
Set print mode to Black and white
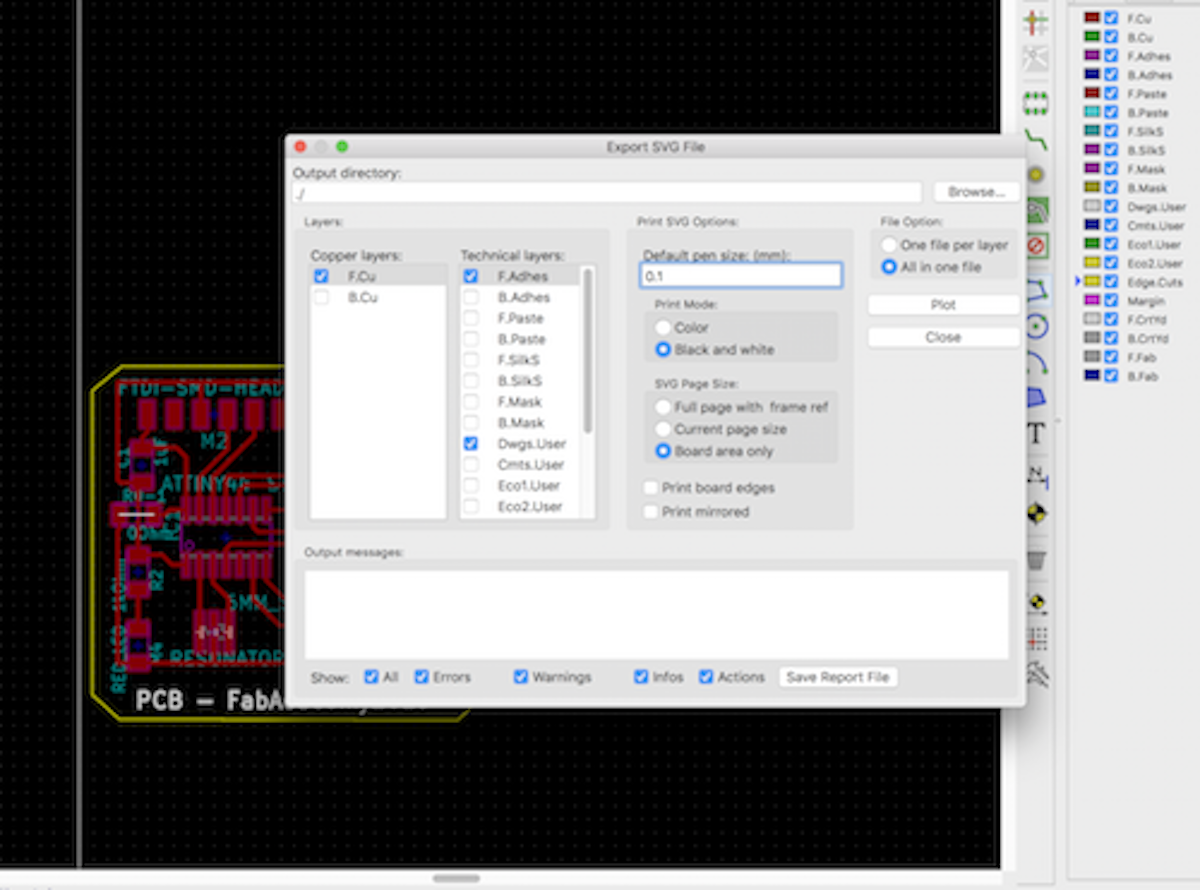click(662, 349)
